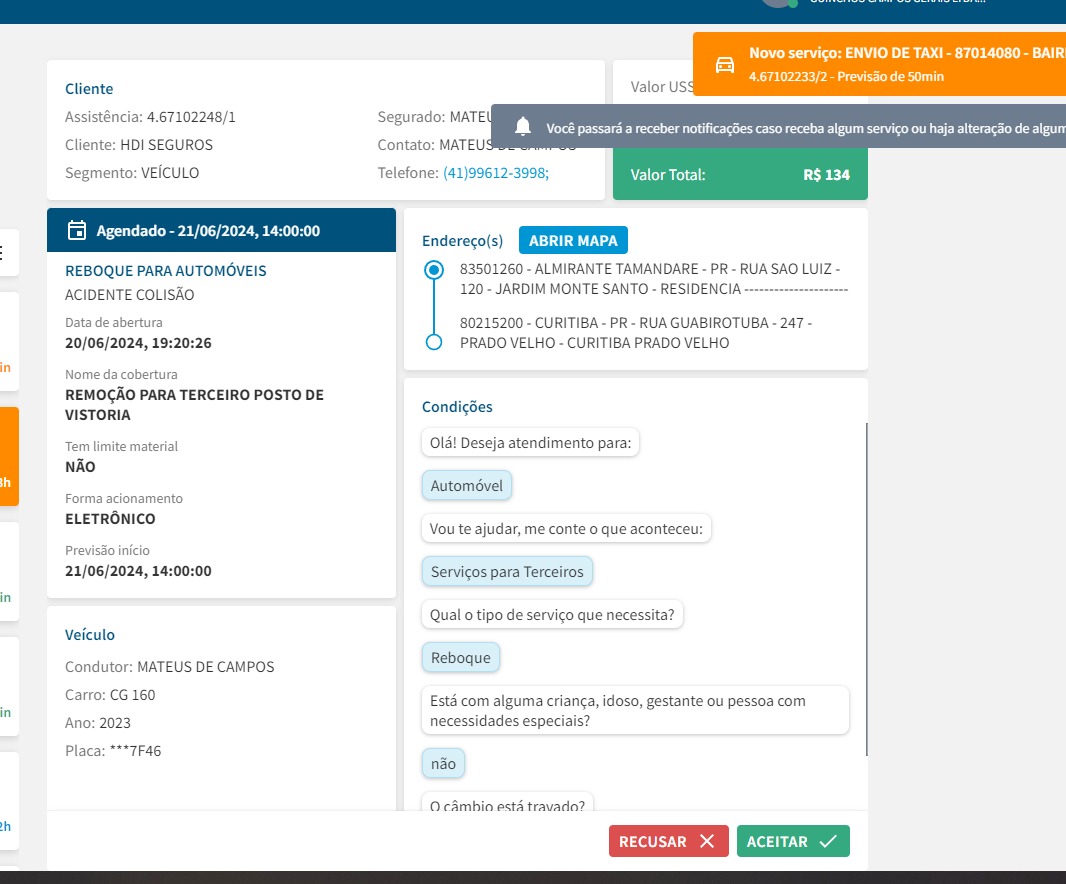Click REMOÇÃO PARA TERCEIRO POSTO DE VISTORIA
The image size is (1066, 884).
(194, 405)
